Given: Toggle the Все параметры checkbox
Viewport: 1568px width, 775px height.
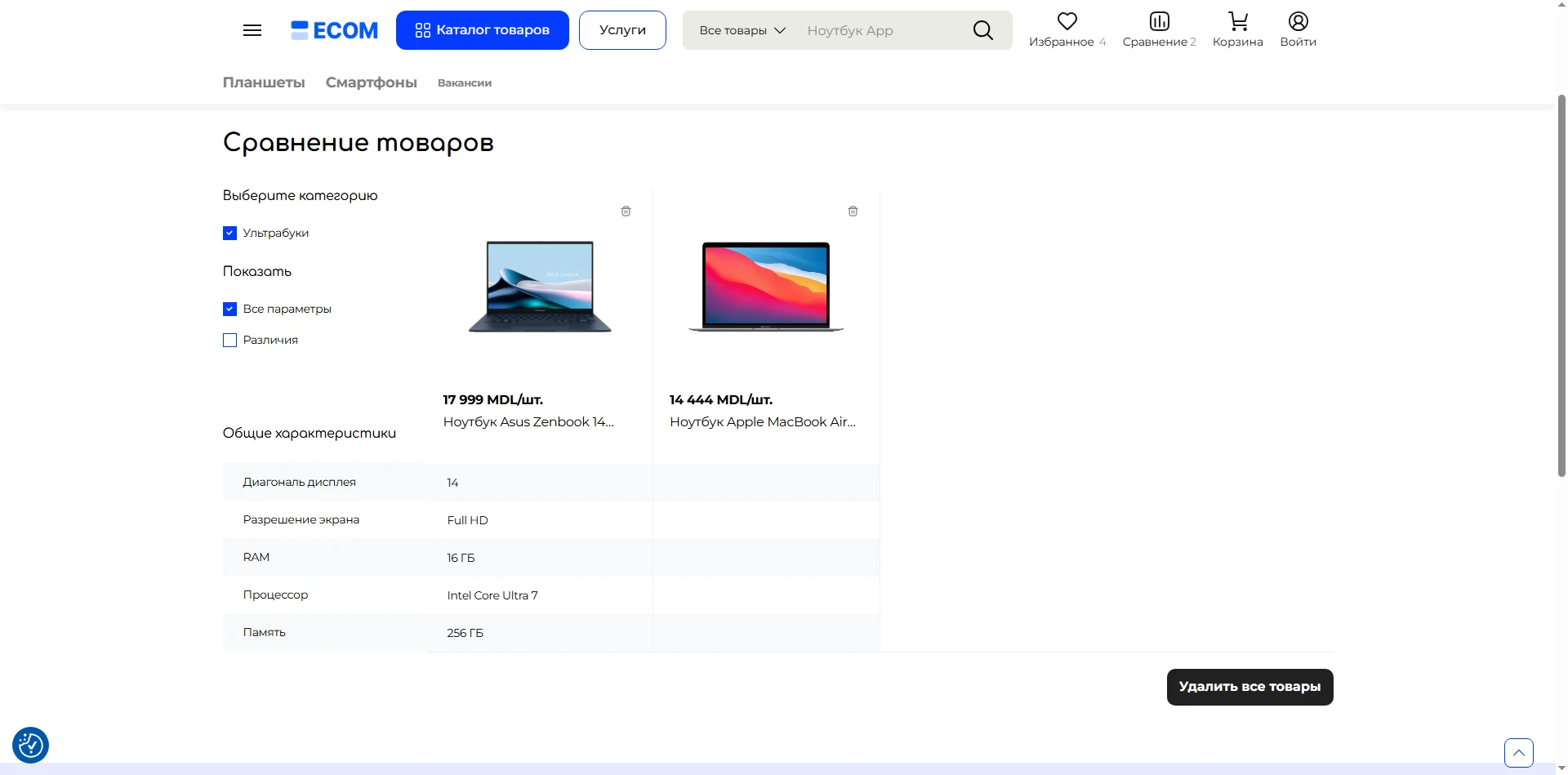Looking at the screenshot, I should 229,309.
